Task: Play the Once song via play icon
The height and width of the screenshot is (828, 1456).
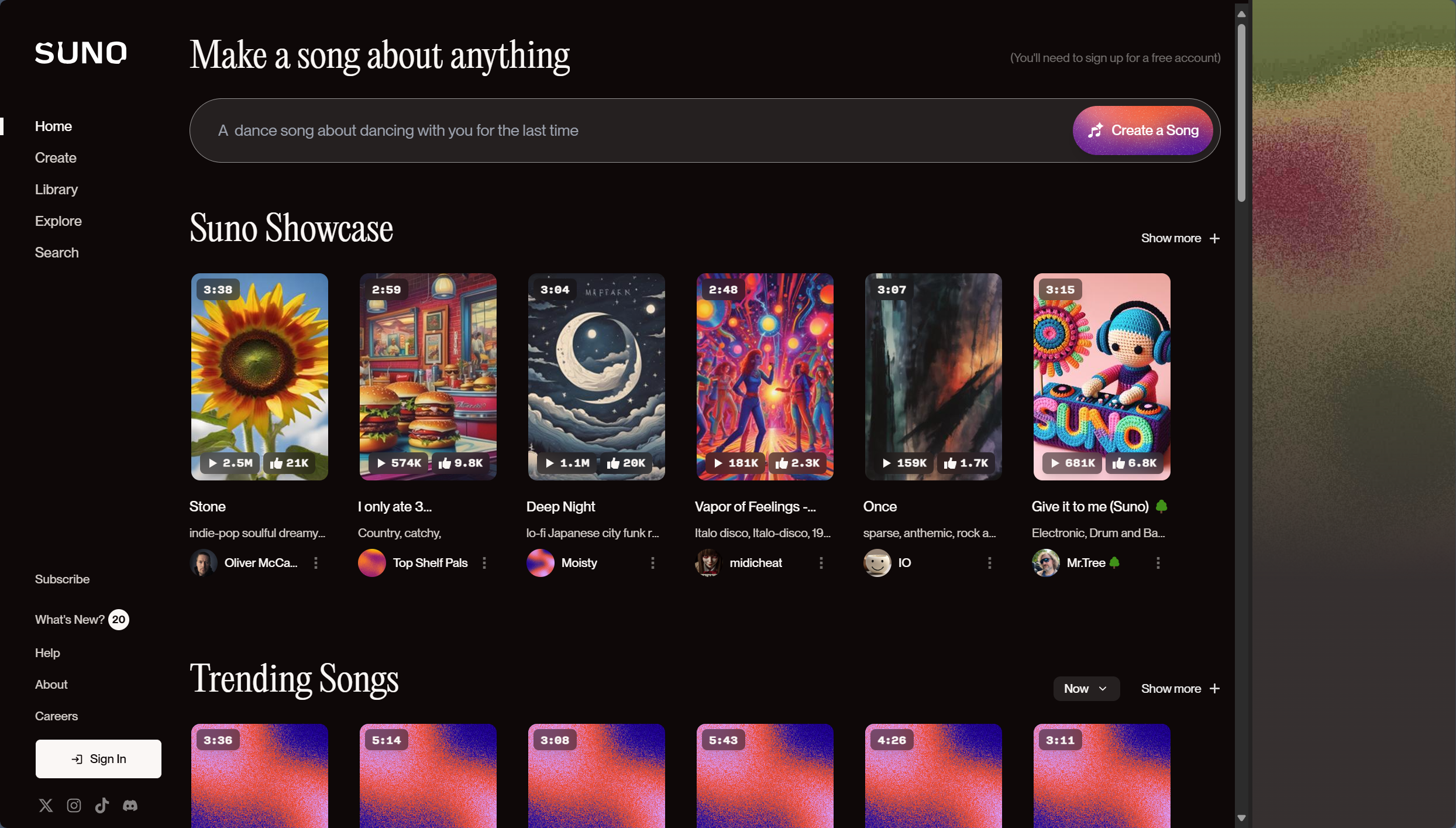Action: point(887,463)
